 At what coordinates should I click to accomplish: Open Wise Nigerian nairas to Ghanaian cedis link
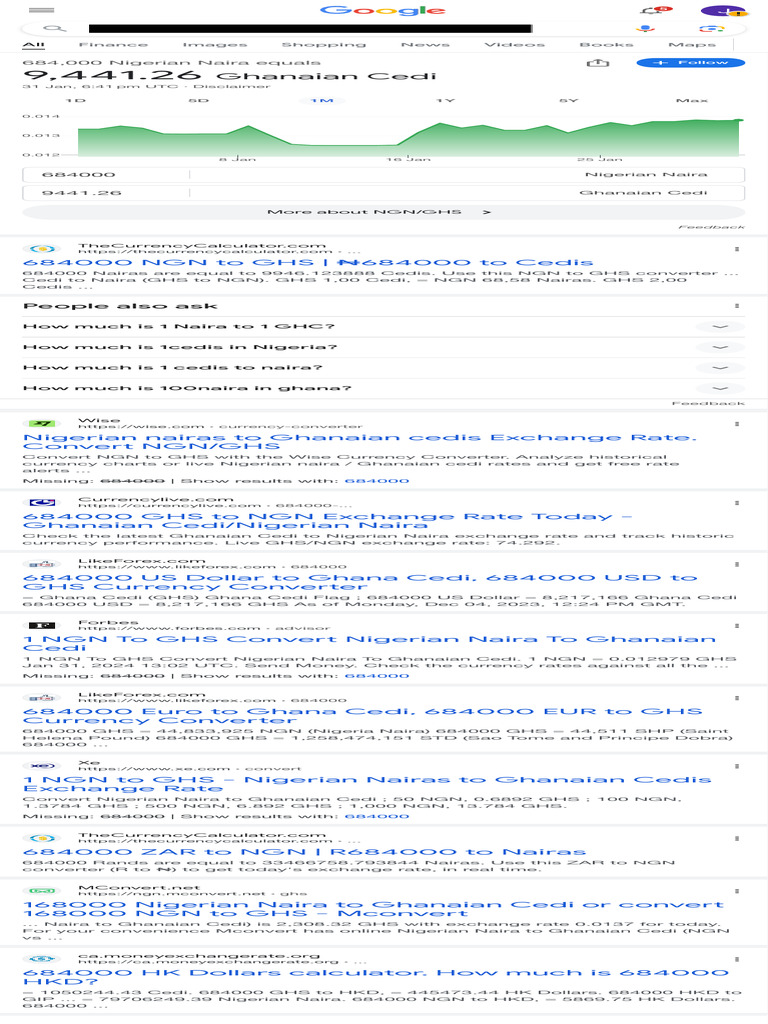(x=360, y=442)
